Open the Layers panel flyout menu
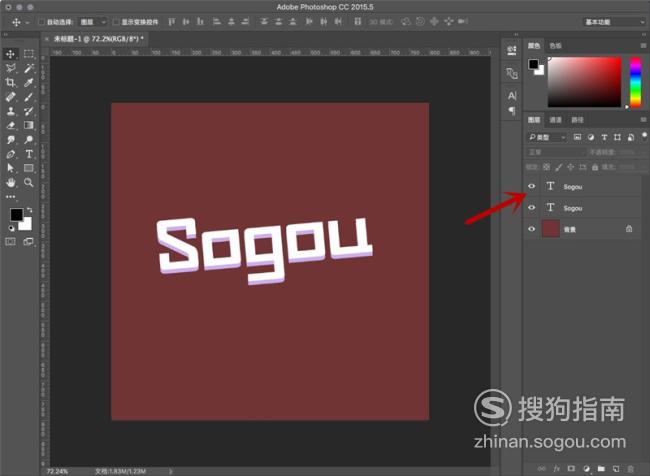Viewport: 650px width, 476px height. tap(643, 120)
